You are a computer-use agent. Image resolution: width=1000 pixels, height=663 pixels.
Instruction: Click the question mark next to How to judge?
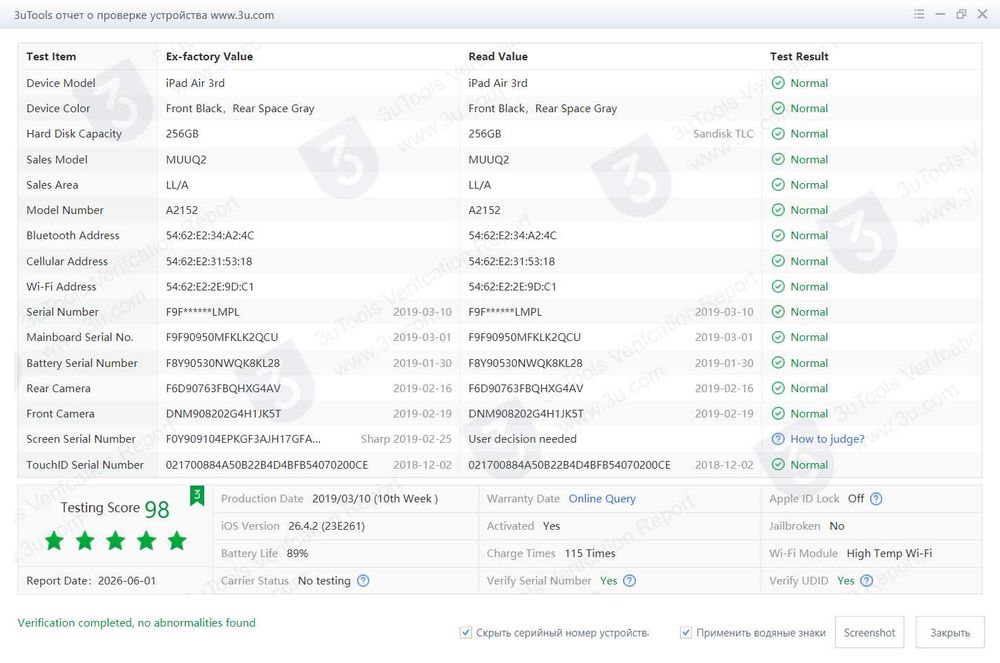point(778,439)
